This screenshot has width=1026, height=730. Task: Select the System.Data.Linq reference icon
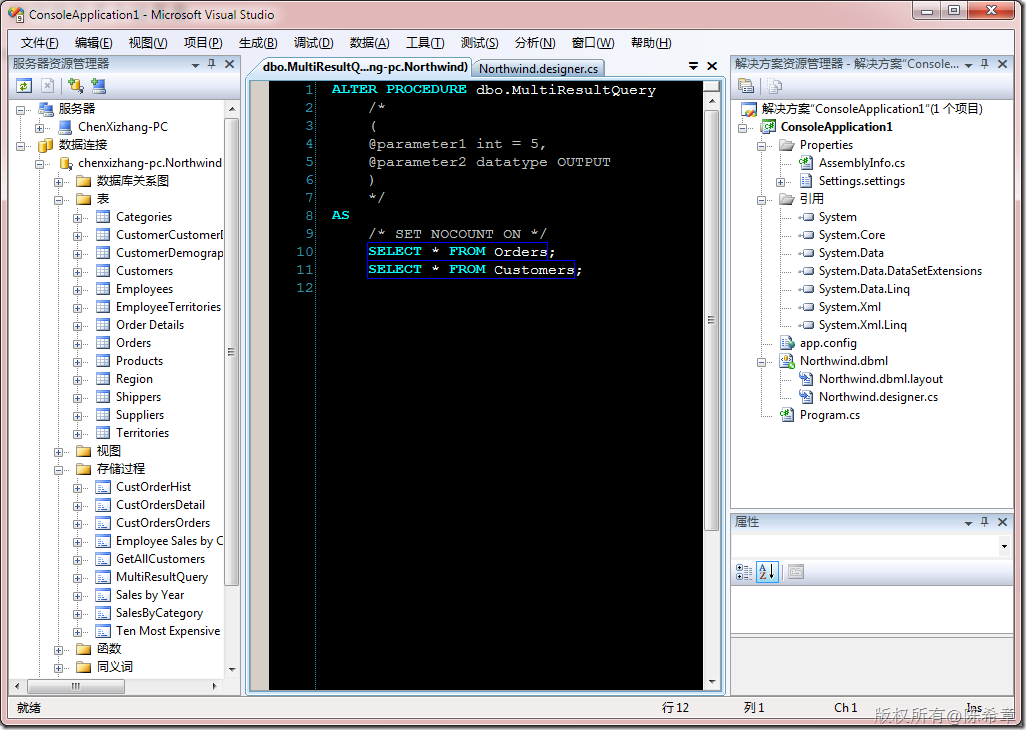807,289
